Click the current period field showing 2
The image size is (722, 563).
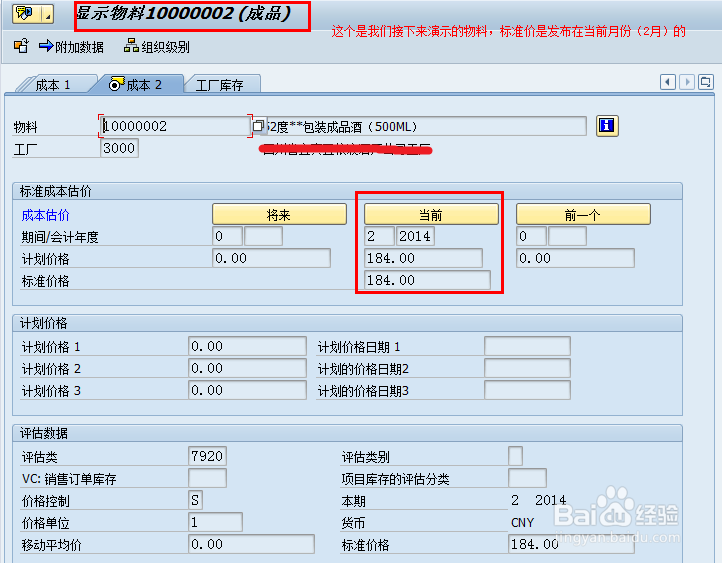379,236
